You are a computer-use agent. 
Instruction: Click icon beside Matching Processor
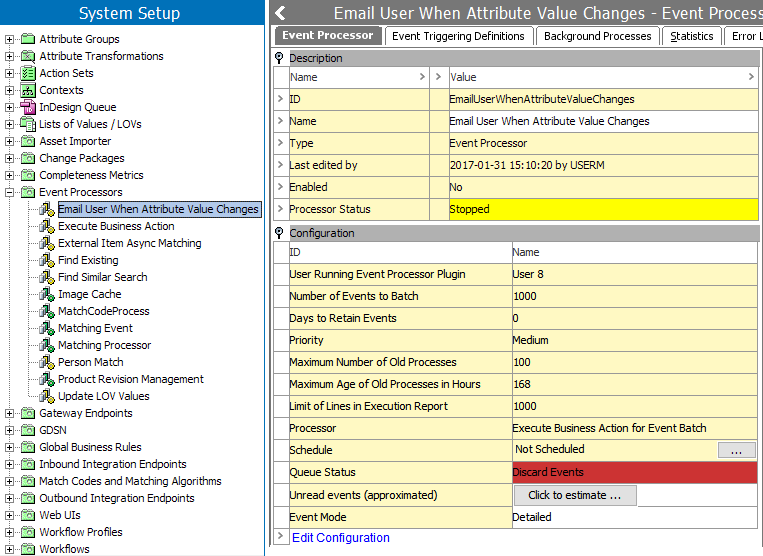coord(47,345)
